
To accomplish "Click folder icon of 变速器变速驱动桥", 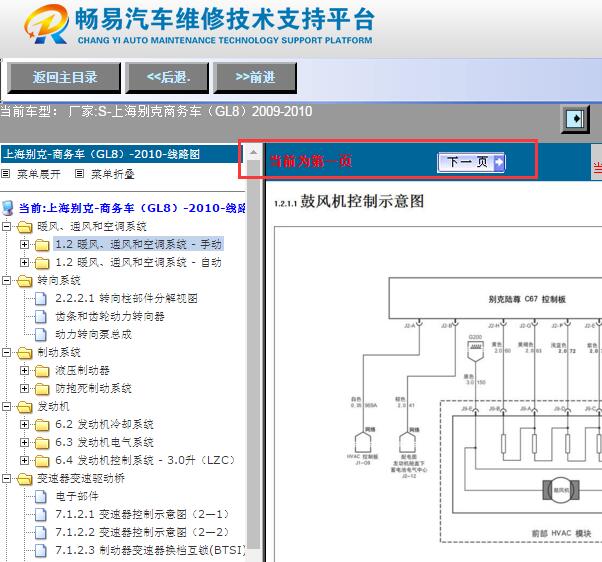I will (x=25, y=479).
